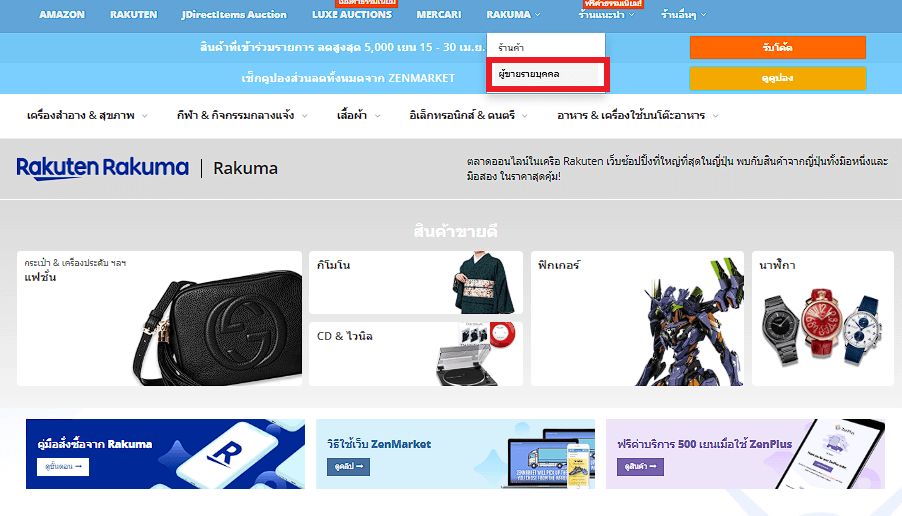Image resolution: width=902 pixels, height=516 pixels.
Task: Select ร้านค้า from Rakuma dropdown menu
Action: point(512,47)
